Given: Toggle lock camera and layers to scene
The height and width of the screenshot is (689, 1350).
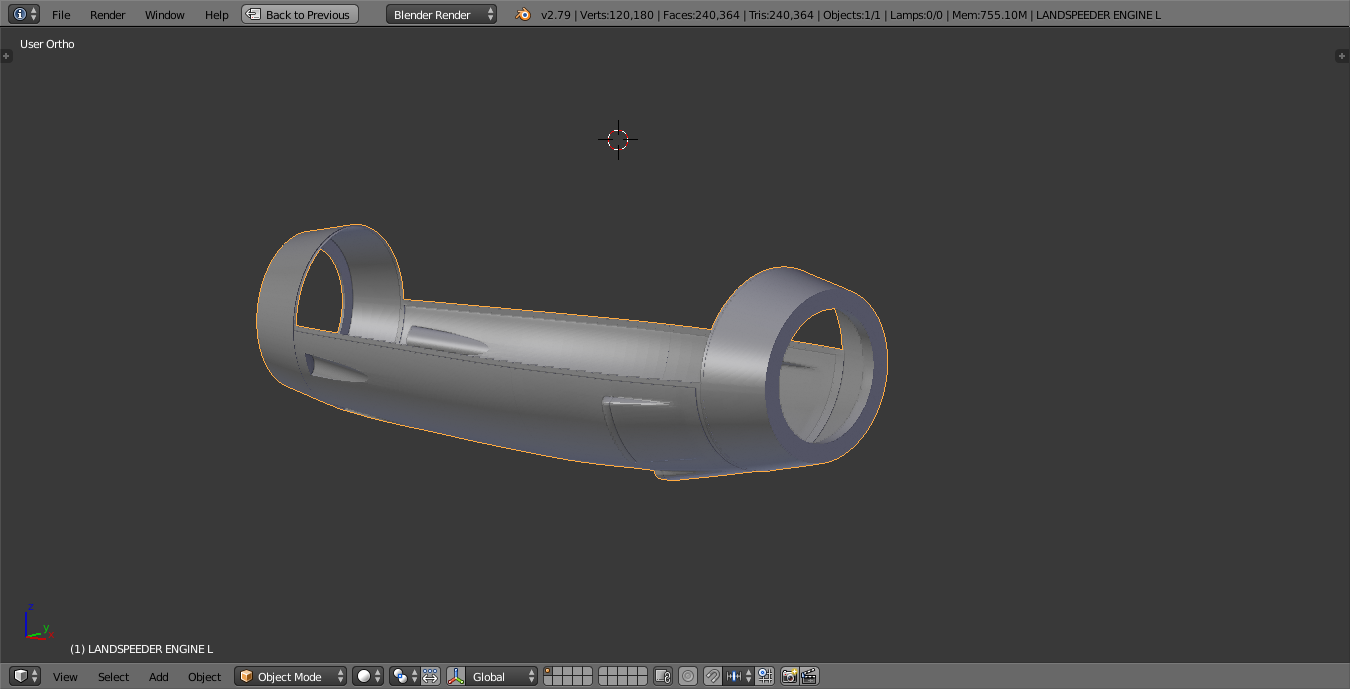Looking at the screenshot, I should click(662, 676).
